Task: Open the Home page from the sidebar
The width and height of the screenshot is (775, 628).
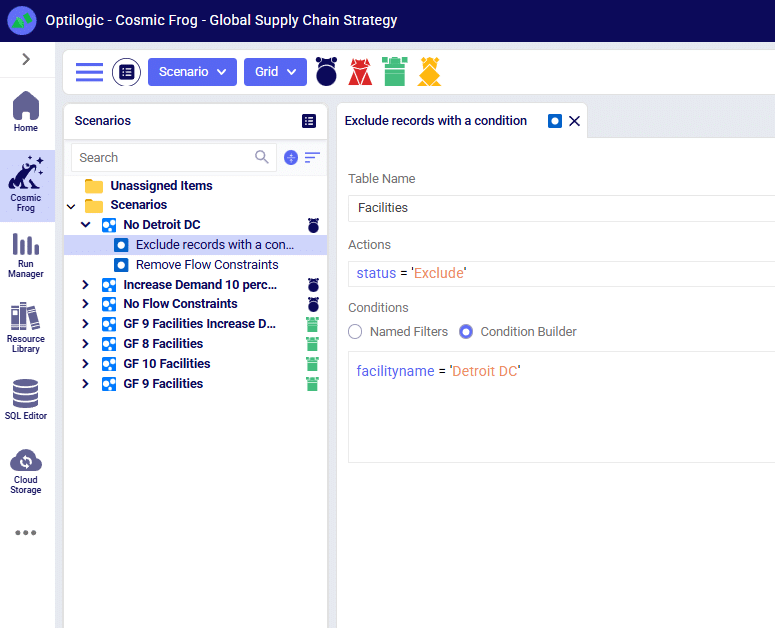Action: pyautogui.click(x=26, y=112)
